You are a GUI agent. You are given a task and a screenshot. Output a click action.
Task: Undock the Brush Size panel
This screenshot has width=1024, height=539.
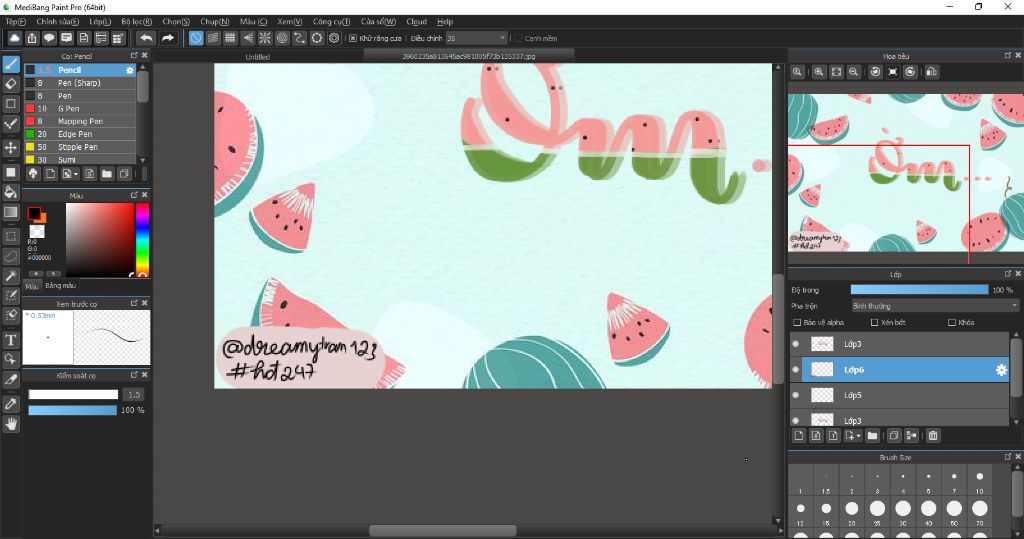click(x=1008, y=457)
